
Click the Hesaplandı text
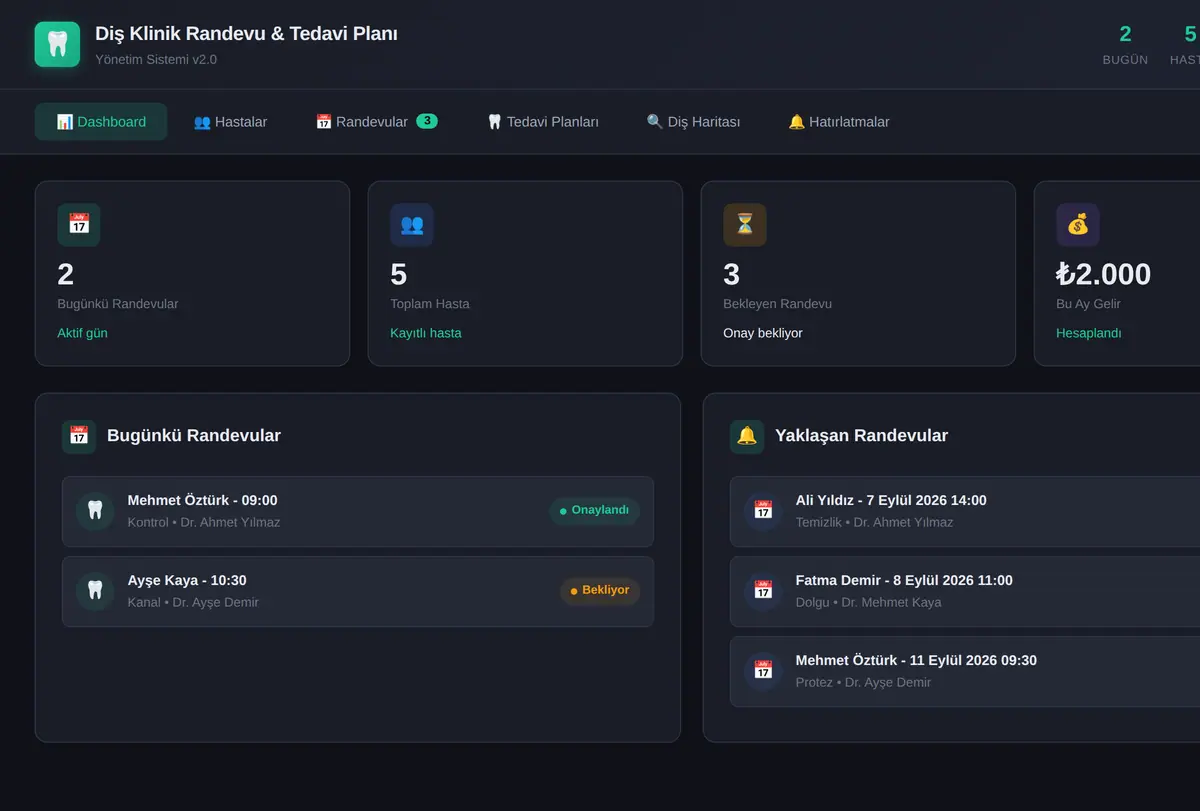pos(1089,333)
